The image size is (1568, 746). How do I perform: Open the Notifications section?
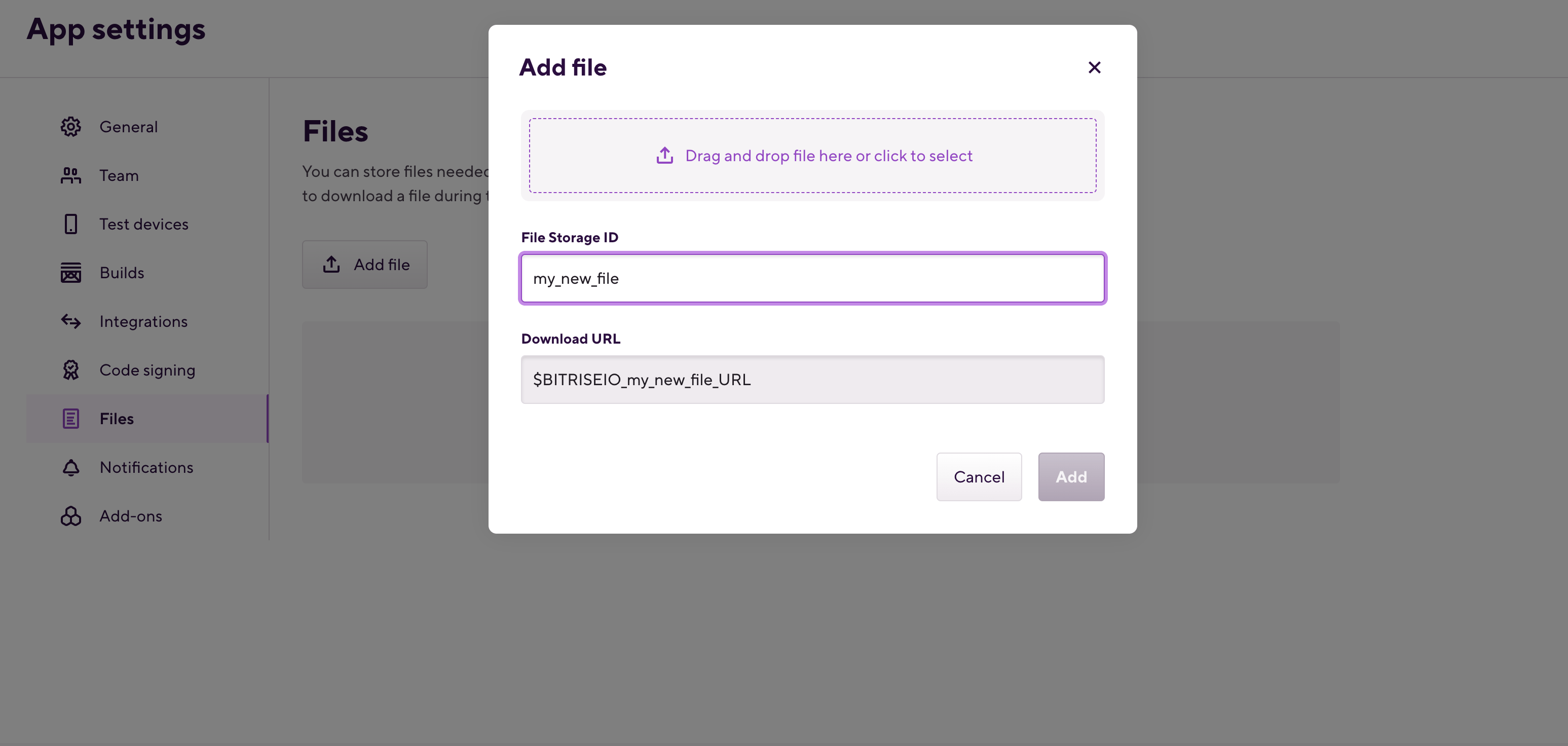(146, 467)
